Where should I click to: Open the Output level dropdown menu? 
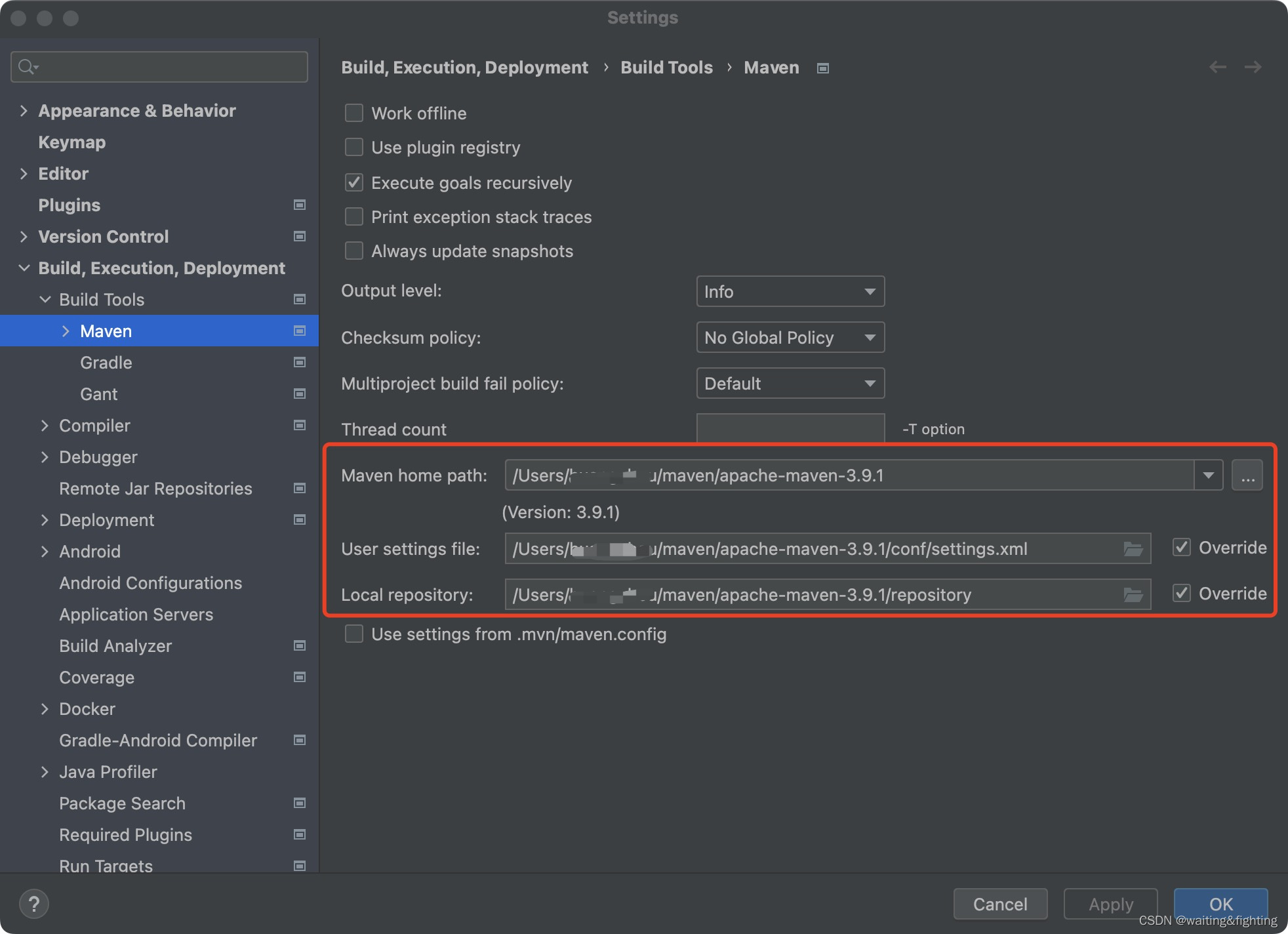tap(789, 291)
